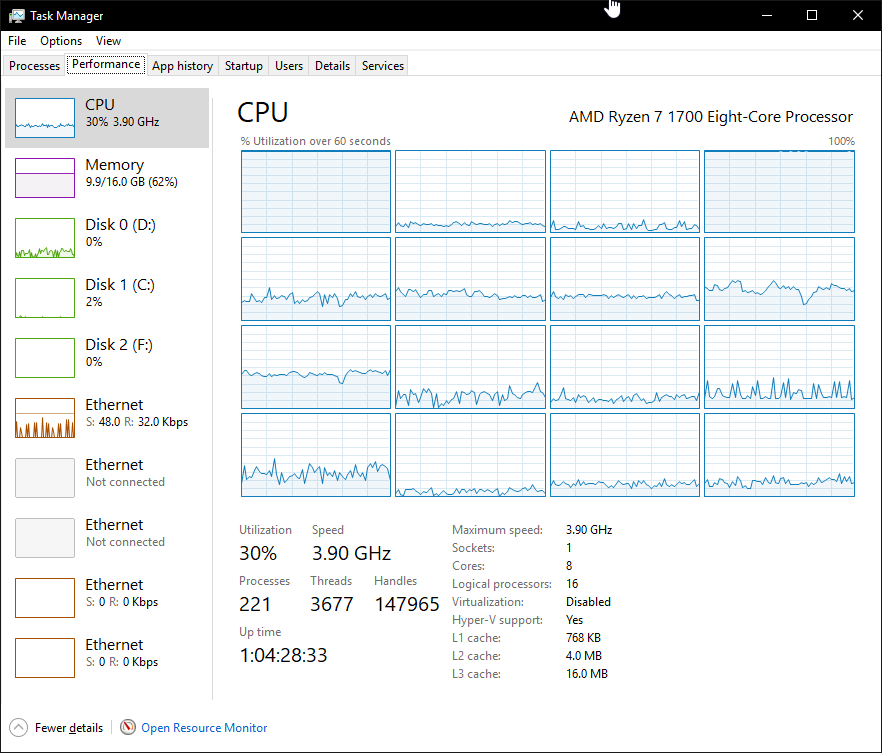The width and height of the screenshot is (882, 753).
Task: Click the L1 cache 768 KB value
Action: 583,638
